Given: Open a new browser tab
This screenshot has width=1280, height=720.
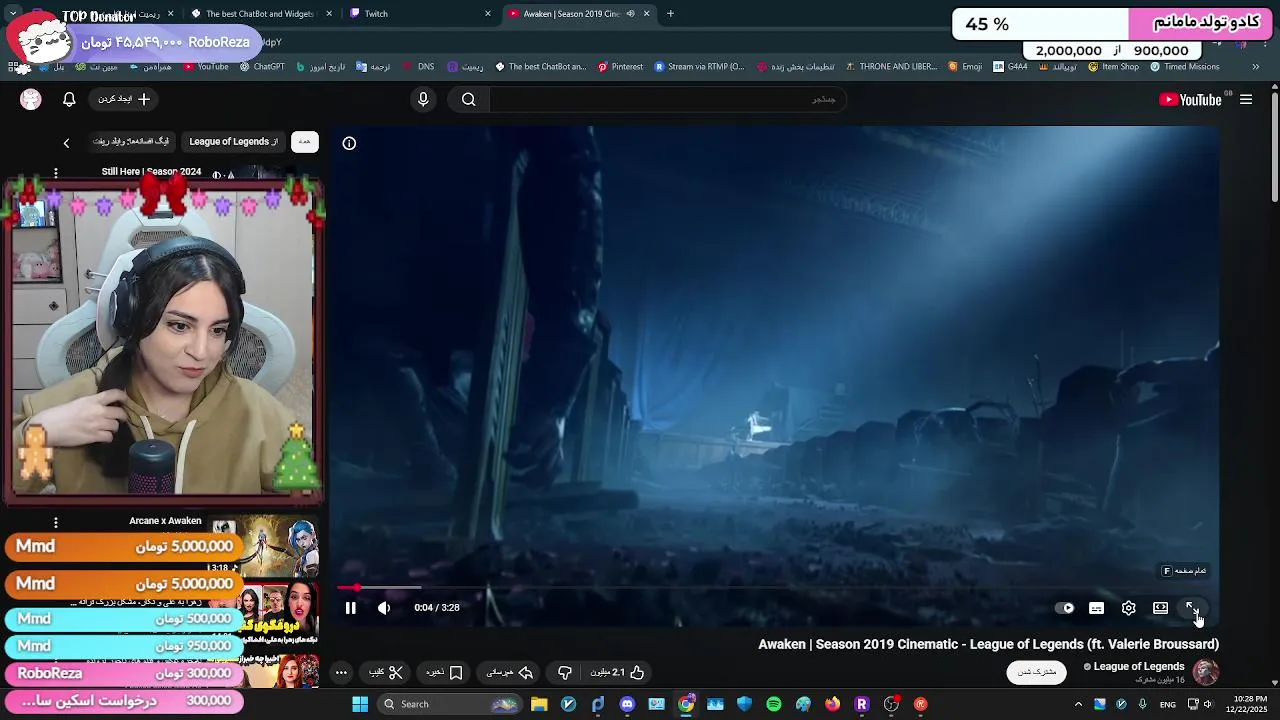Looking at the screenshot, I should pyautogui.click(x=671, y=14).
